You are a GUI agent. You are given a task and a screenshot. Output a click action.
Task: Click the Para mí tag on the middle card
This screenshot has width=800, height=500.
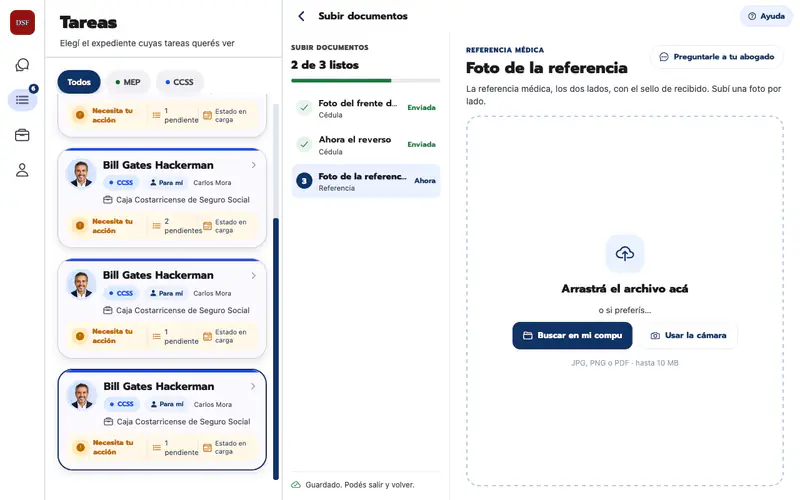[166, 293]
